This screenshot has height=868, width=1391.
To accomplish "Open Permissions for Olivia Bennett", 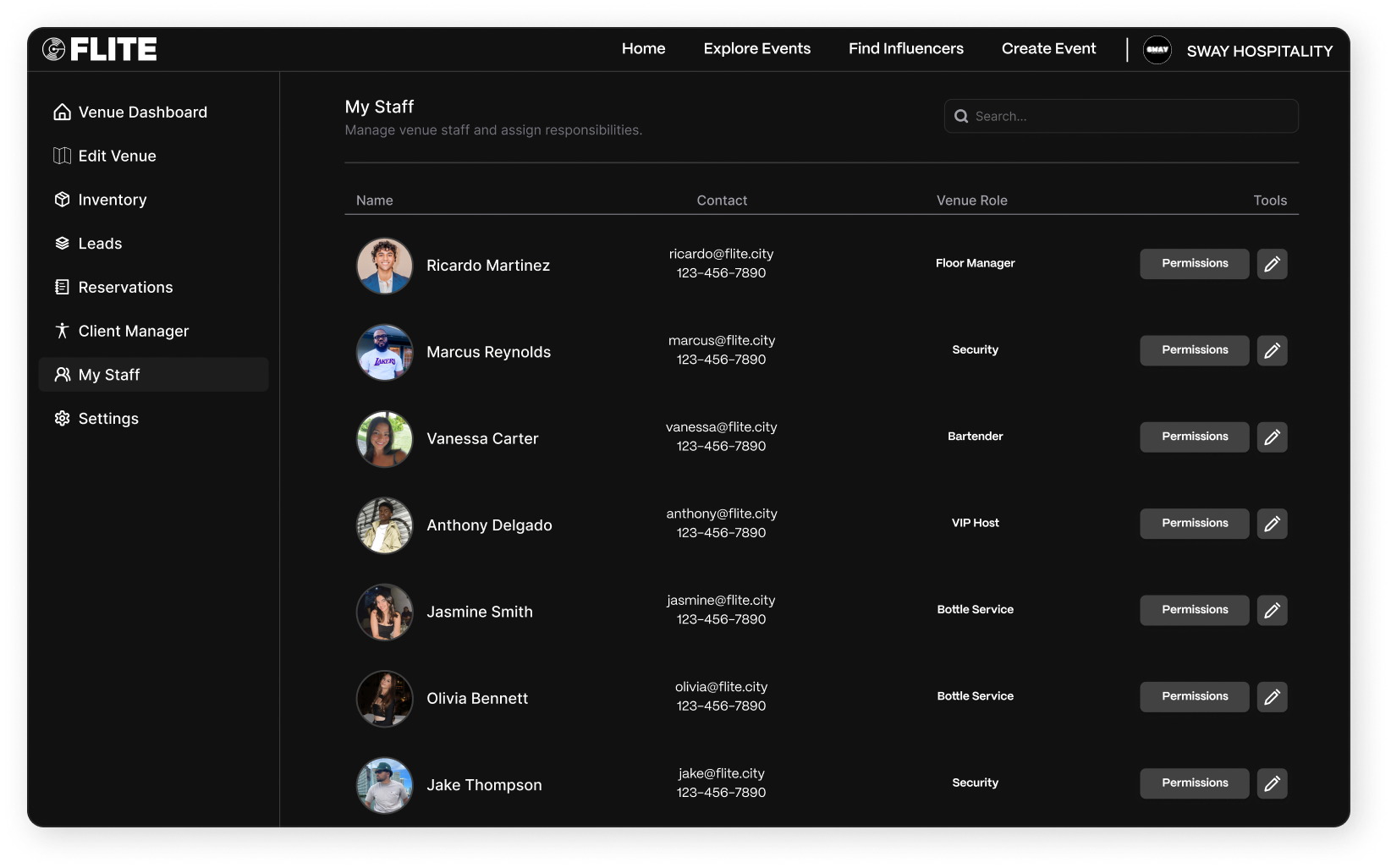I will click(1194, 697).
